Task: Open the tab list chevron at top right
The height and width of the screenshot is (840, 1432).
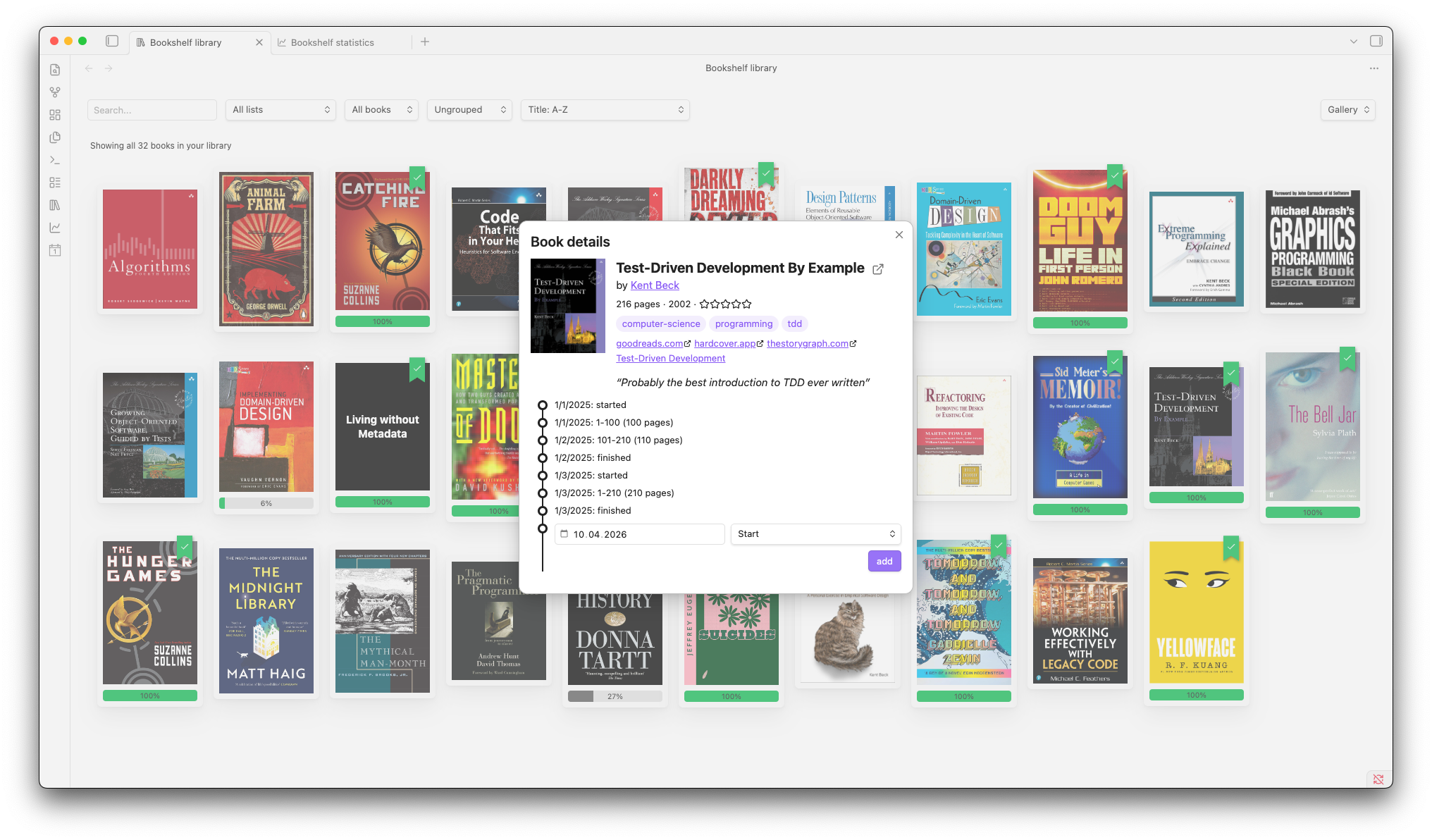Action: [1354, 42]
